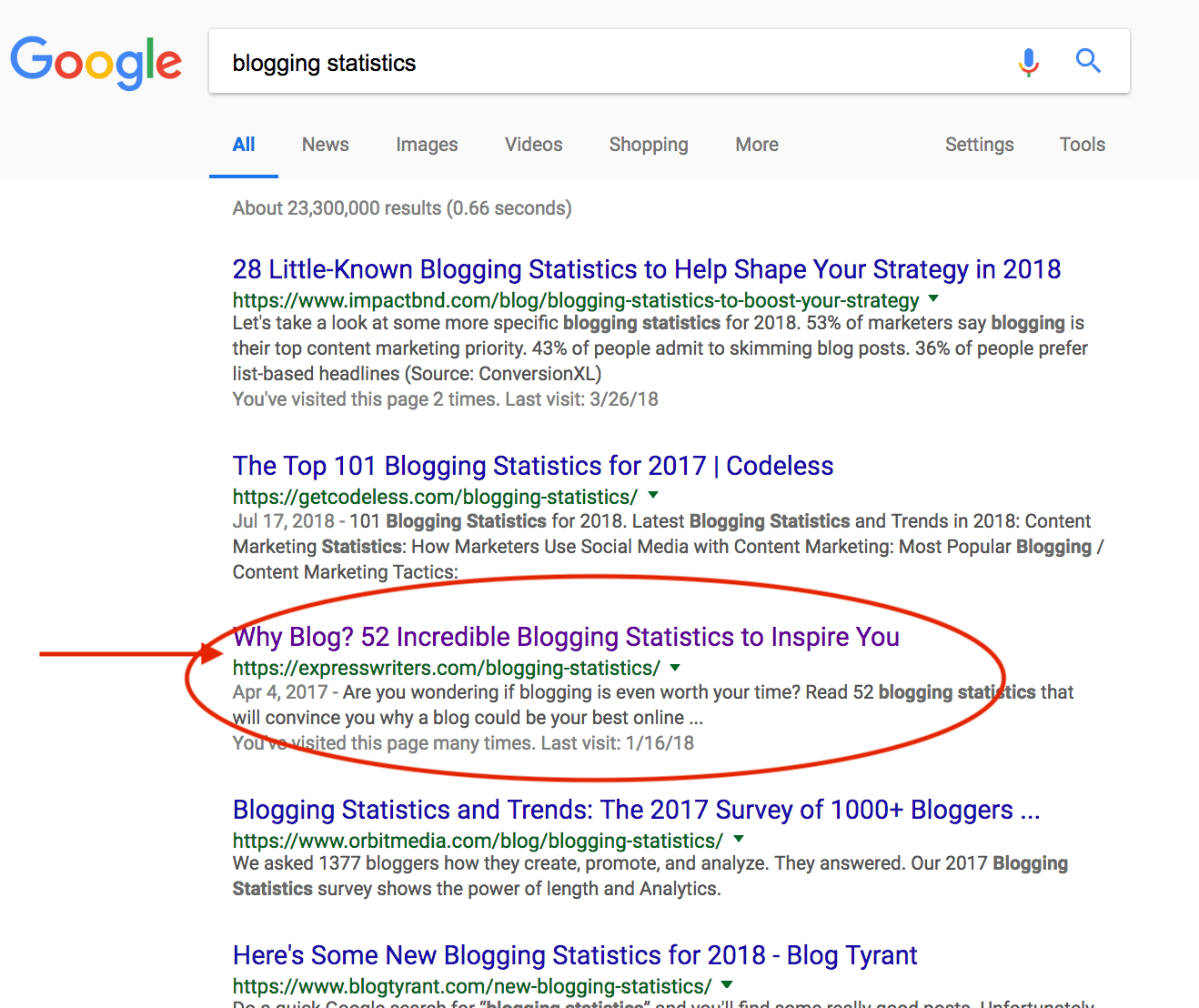Switch to the Images tab
The width and height of the screenshot is (1199, 1008).
click(x=427, y=145)
